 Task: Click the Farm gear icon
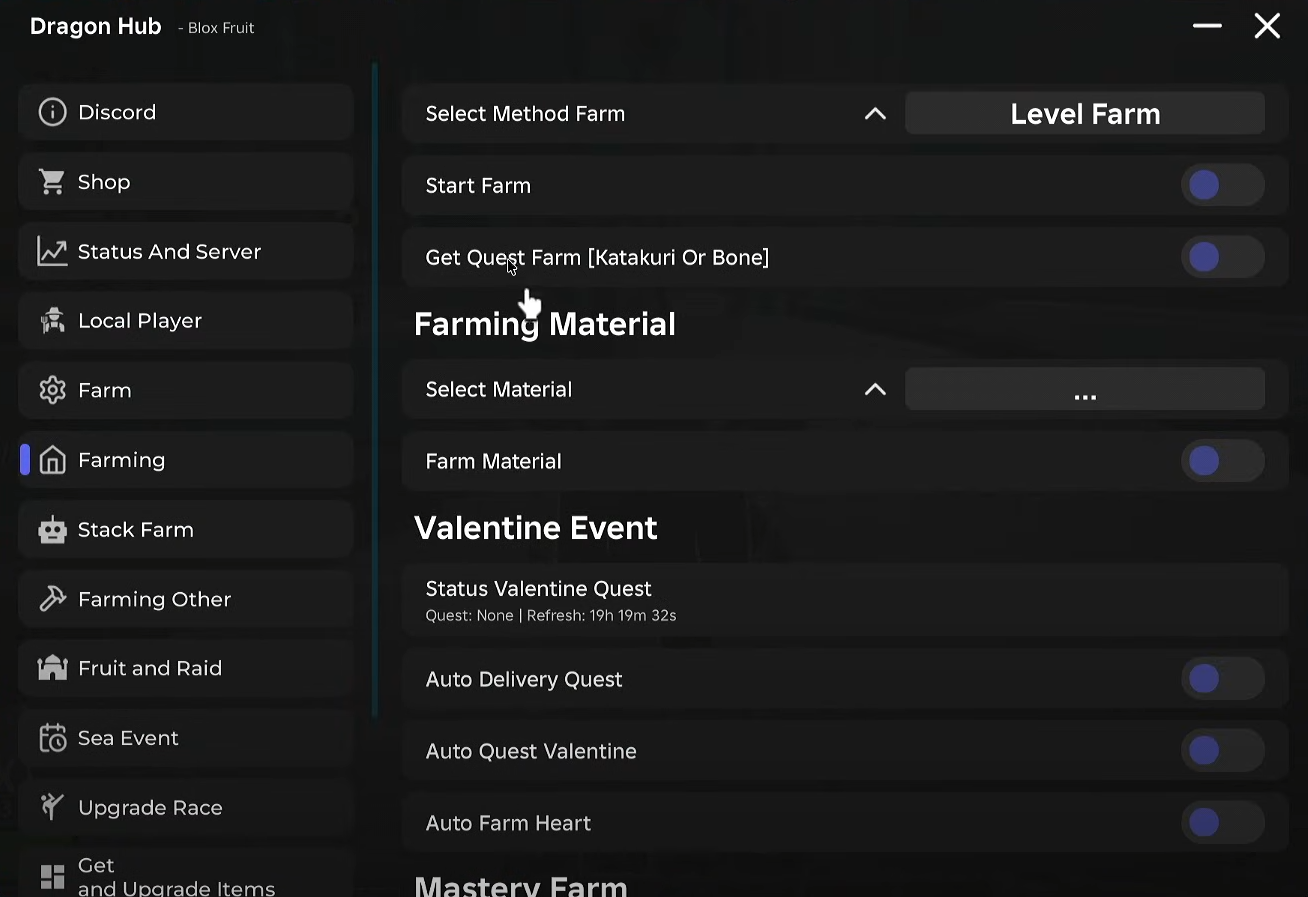52,390
